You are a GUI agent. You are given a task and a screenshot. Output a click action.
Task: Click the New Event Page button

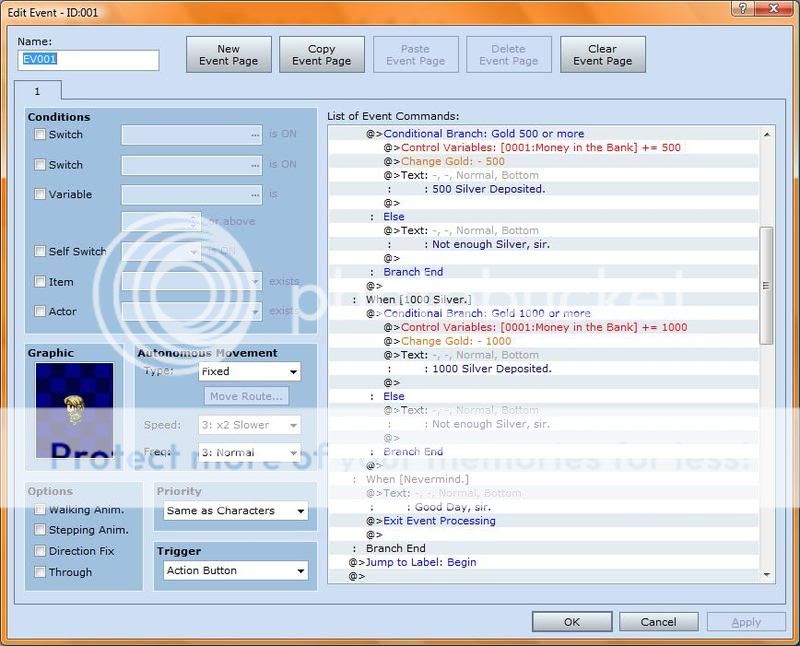(229, 55)
